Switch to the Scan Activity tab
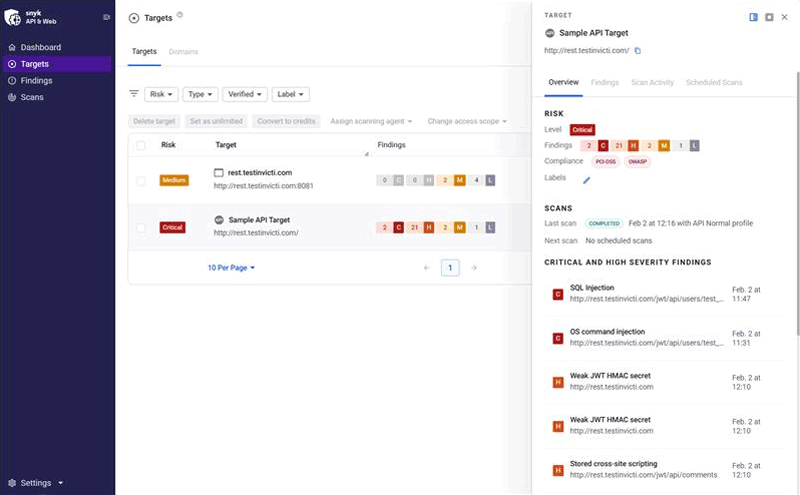The width and height of the screenshot is (800, 495). click(652, 82)
